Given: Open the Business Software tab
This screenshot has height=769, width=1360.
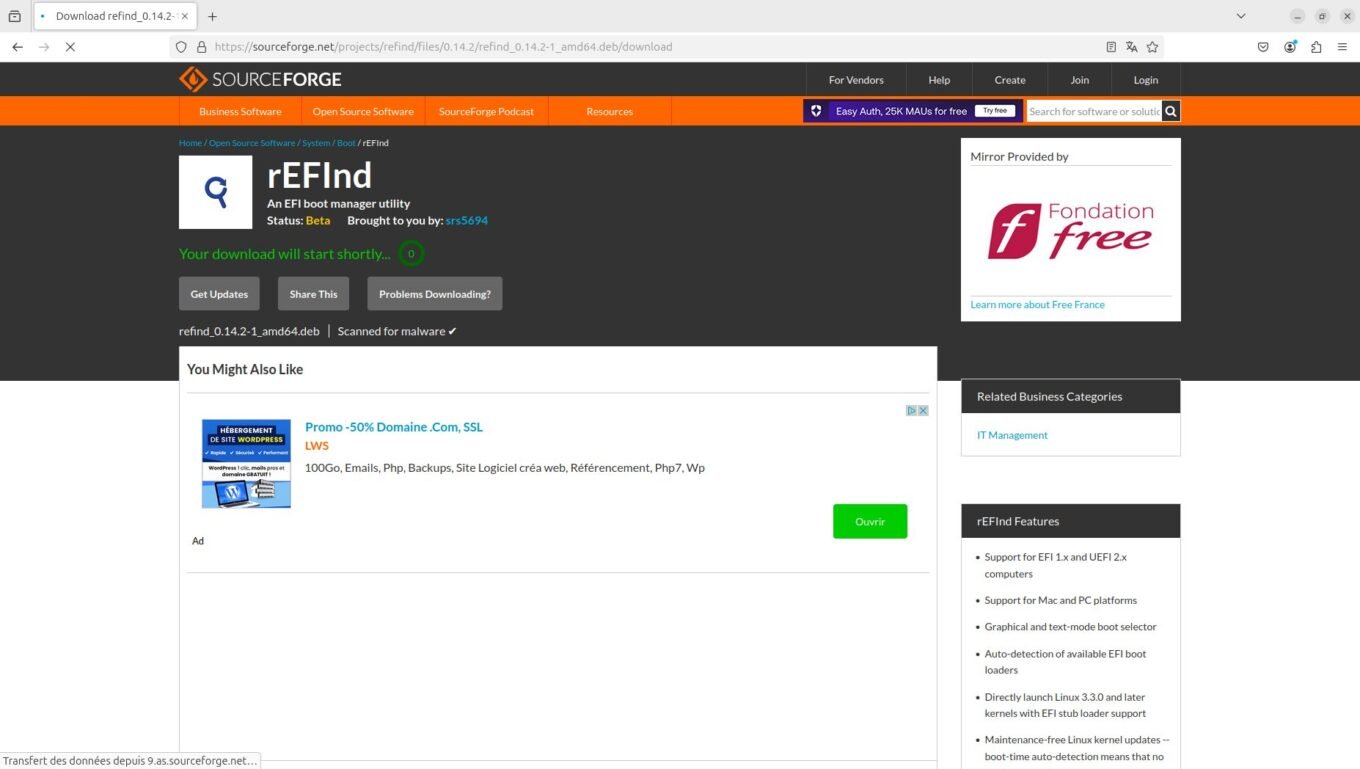Looking at the screenshot, I should coord(240,111).
